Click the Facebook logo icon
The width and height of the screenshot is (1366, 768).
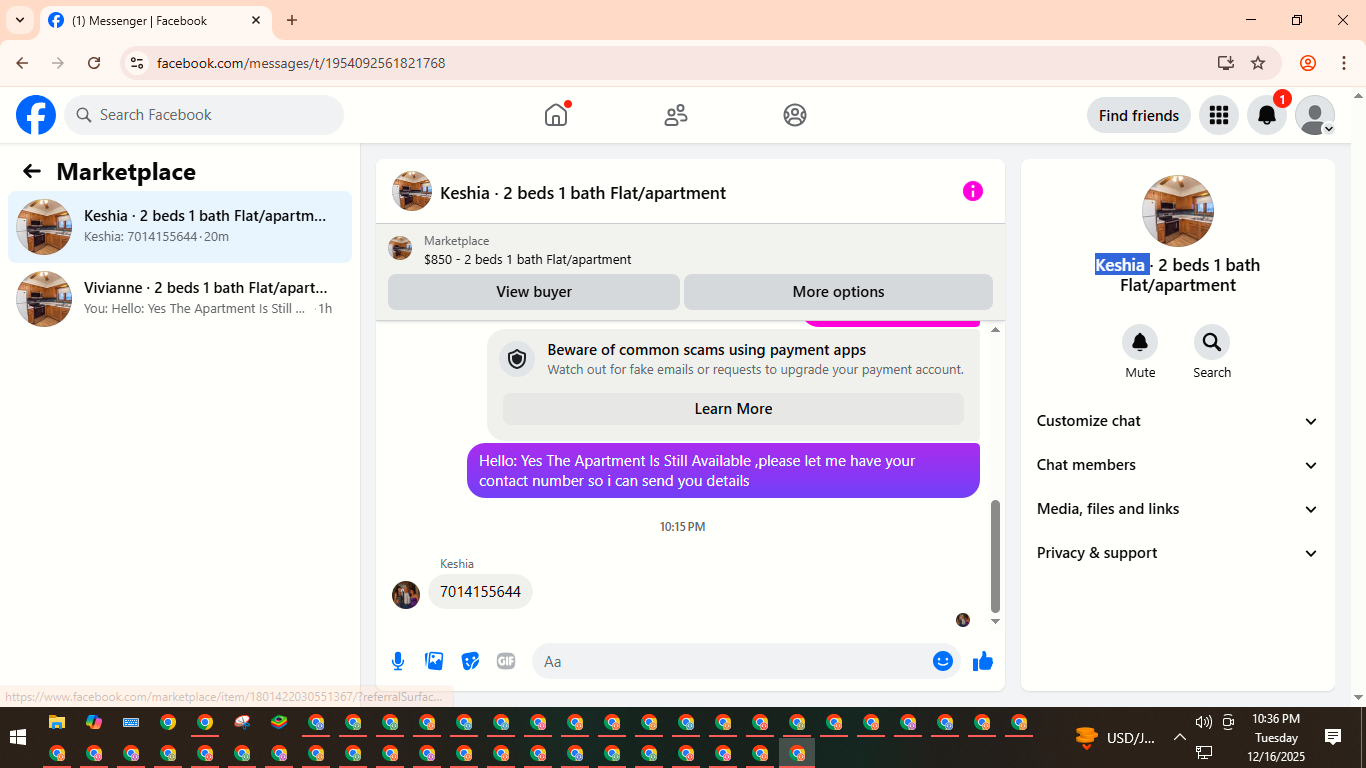tap(36, 115)
